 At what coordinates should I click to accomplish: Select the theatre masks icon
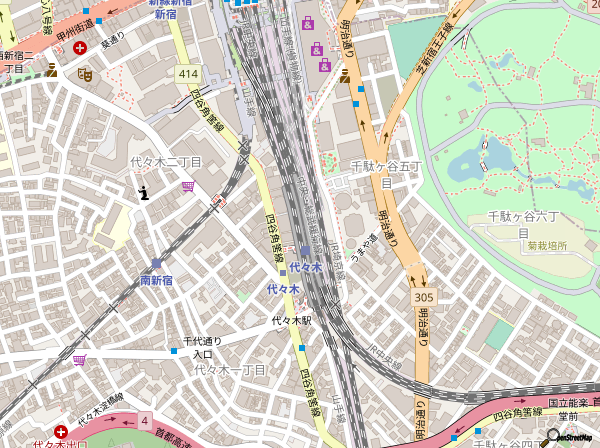[85, 74]
